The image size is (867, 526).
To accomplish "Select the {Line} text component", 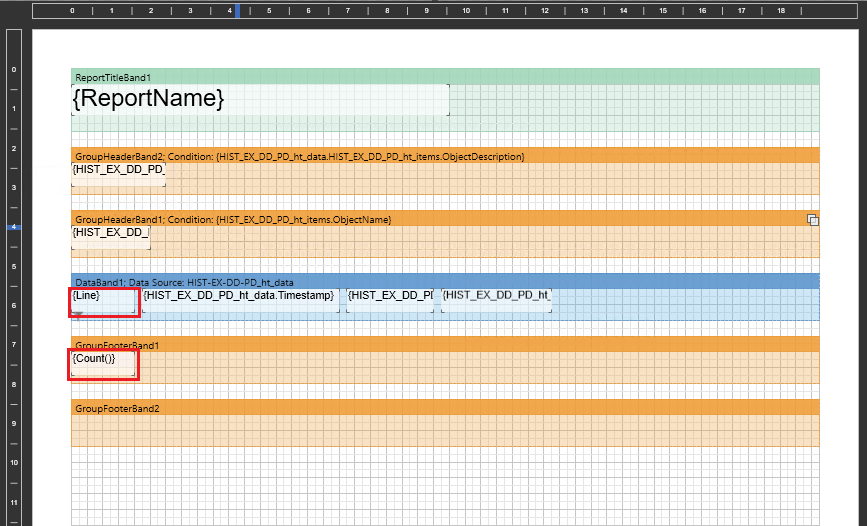I will [x=104, y=301].
